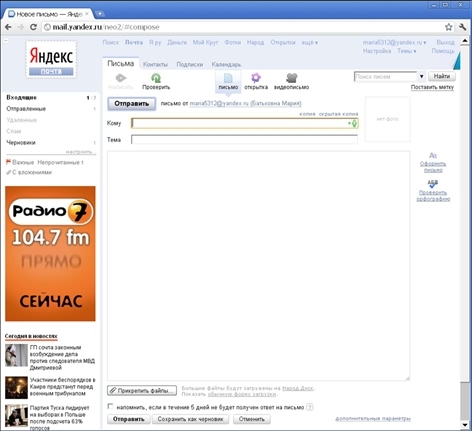This screenshot has height=431, width=472.
Task: Click the Проверить refresh mail icon
Action: [x=156, y=78]
